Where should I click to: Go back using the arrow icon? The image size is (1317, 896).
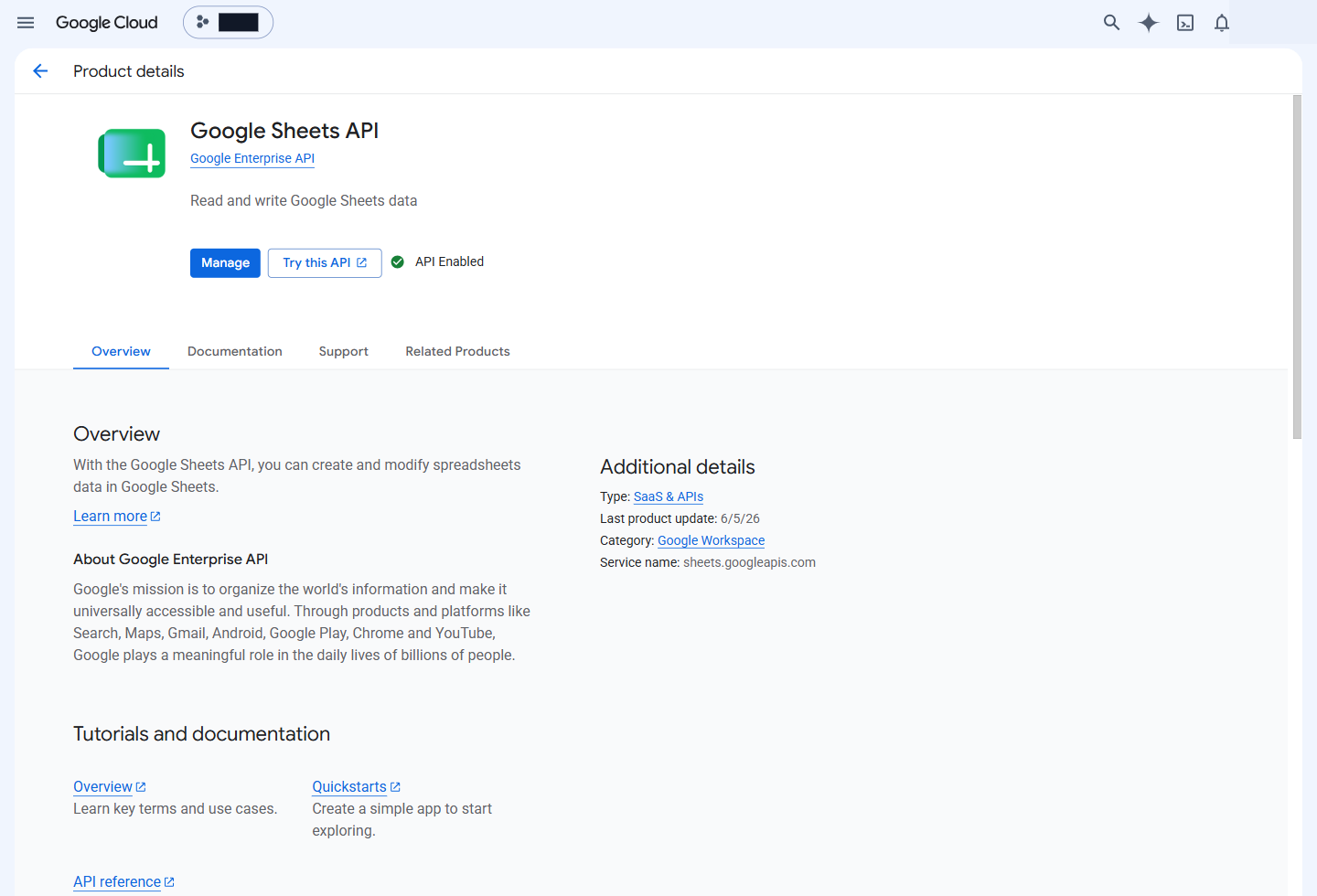tap(40, 71)
